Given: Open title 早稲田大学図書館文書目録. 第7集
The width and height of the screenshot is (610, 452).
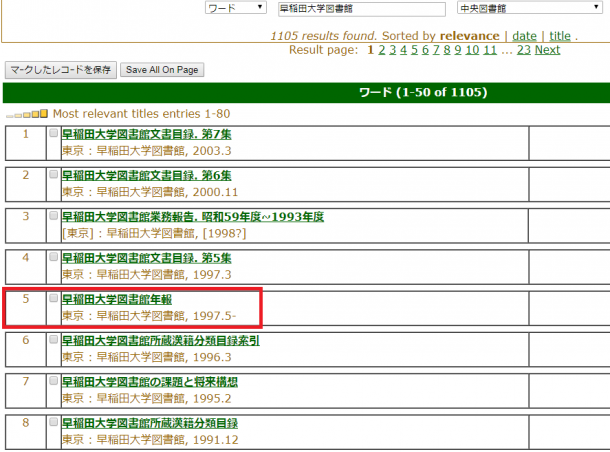Looking at the screenshot, I should pos(147,134).
